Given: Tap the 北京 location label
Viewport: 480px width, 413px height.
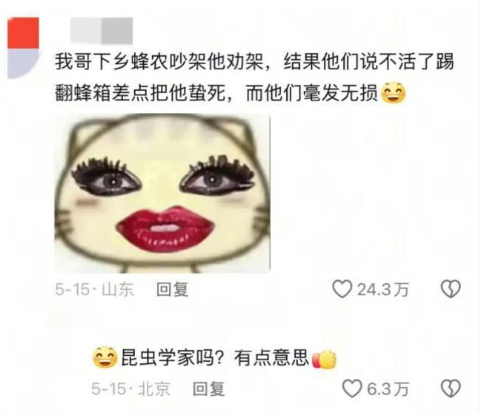Looking at the screenshot, I should [154, 389].
